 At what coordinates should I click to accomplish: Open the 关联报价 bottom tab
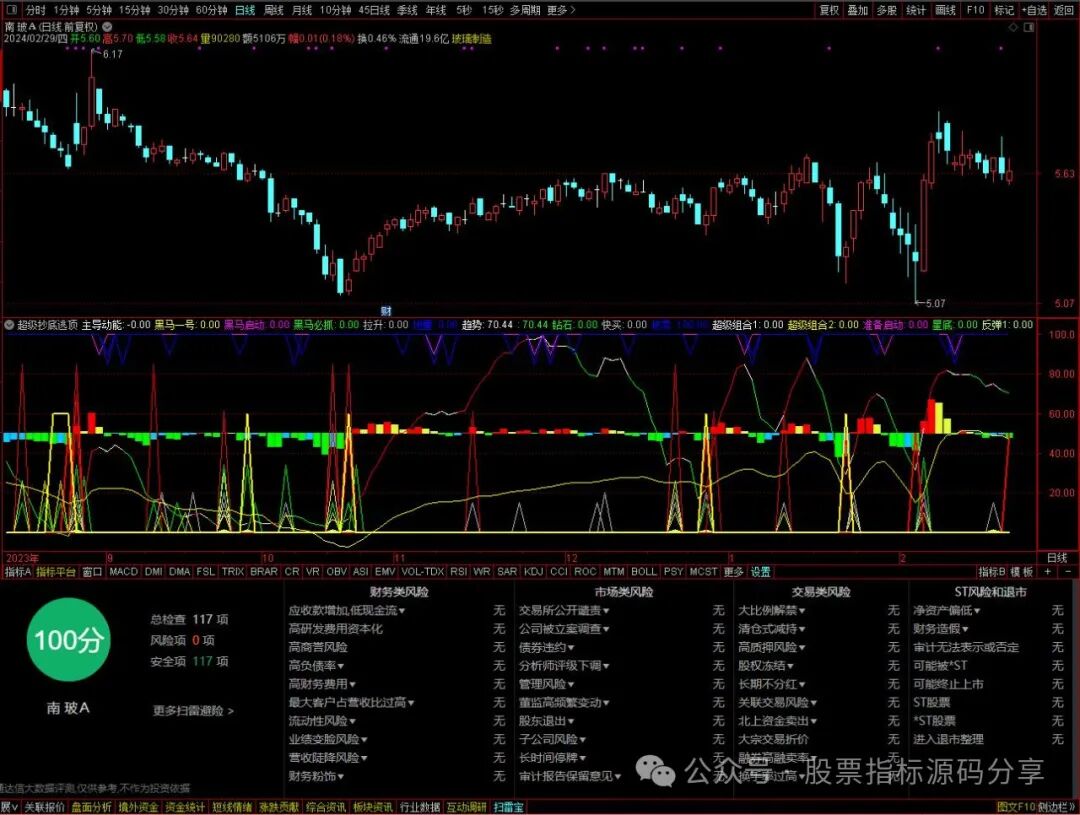pos(45,807)
